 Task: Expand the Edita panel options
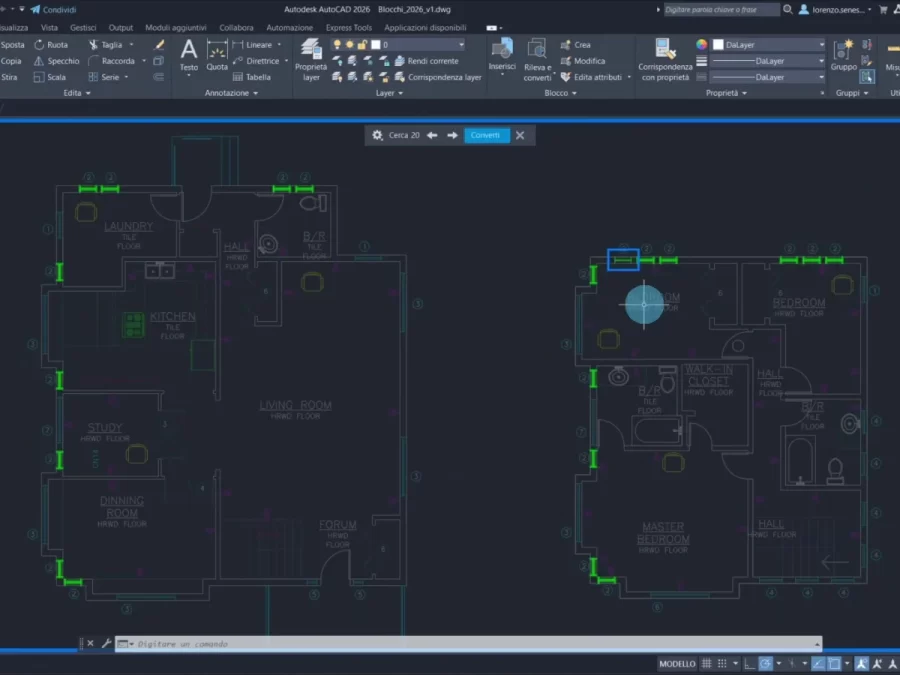tap(85, 93)
